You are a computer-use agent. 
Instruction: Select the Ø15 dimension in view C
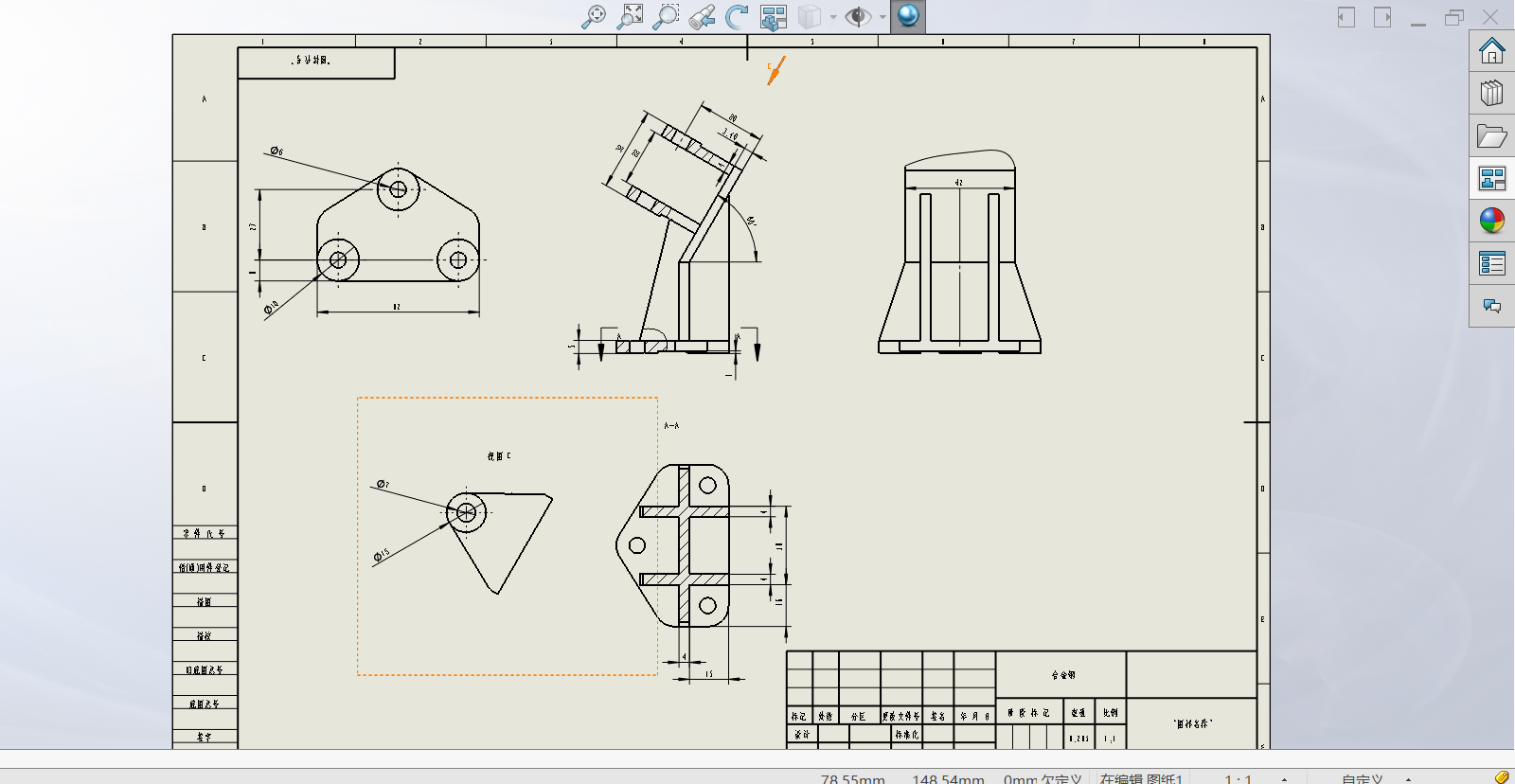[x=382, y=555]
